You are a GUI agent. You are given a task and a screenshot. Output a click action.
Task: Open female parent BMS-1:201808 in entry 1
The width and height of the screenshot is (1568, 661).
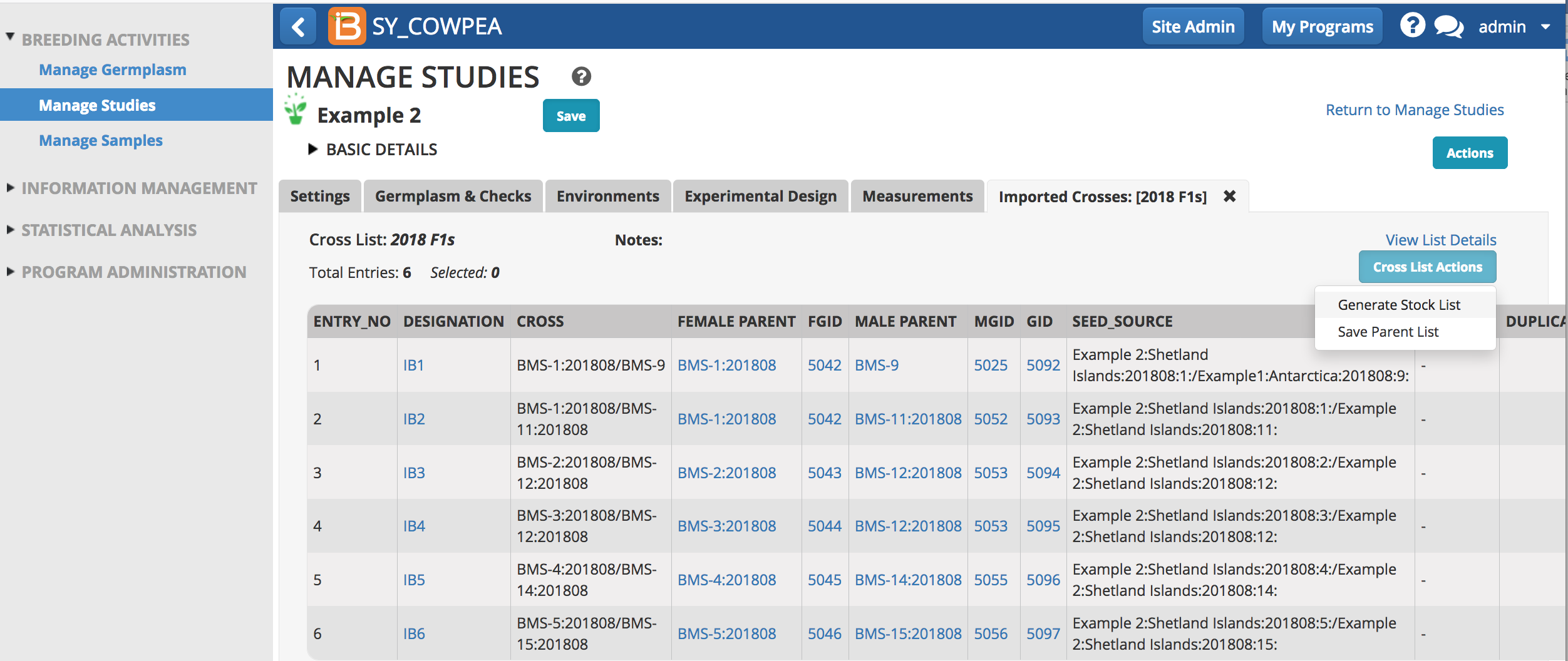point(726,365)
